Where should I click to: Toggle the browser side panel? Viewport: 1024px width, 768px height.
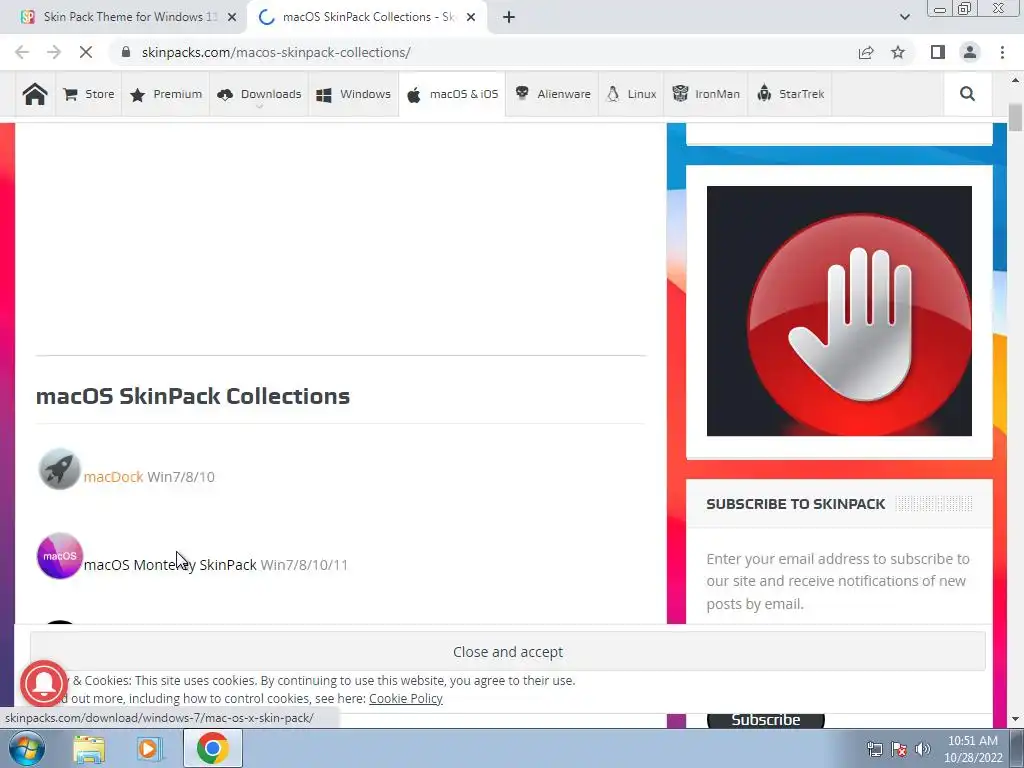[938, 52]
